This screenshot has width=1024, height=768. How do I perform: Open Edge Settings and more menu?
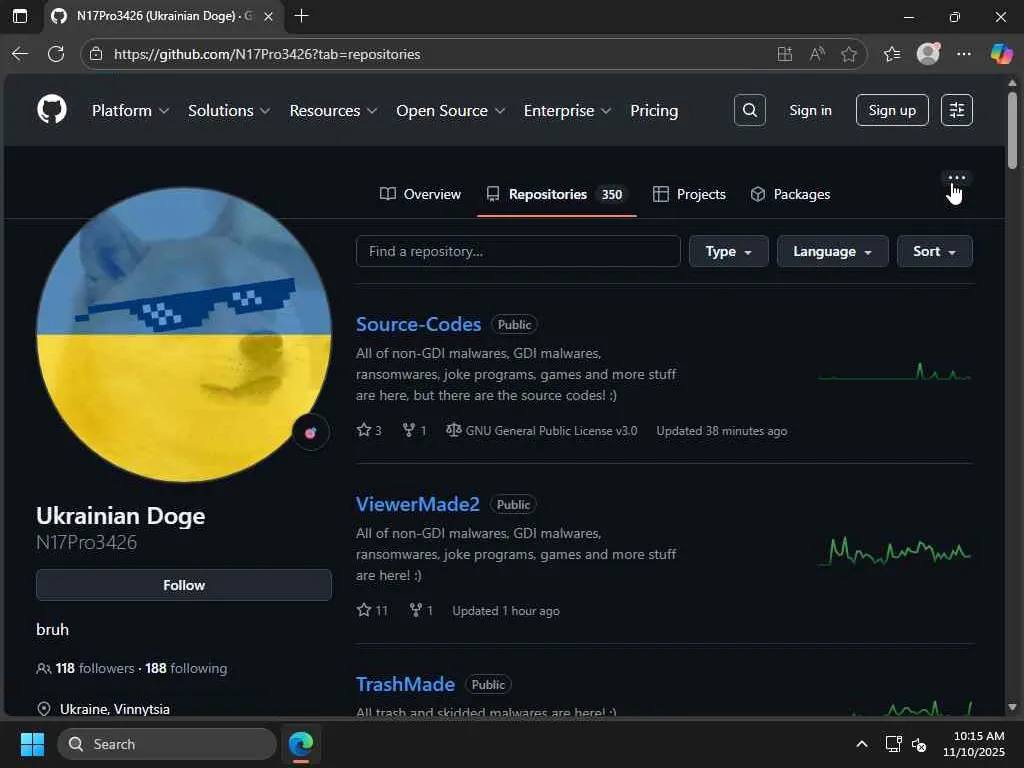[x=964, y=54]
